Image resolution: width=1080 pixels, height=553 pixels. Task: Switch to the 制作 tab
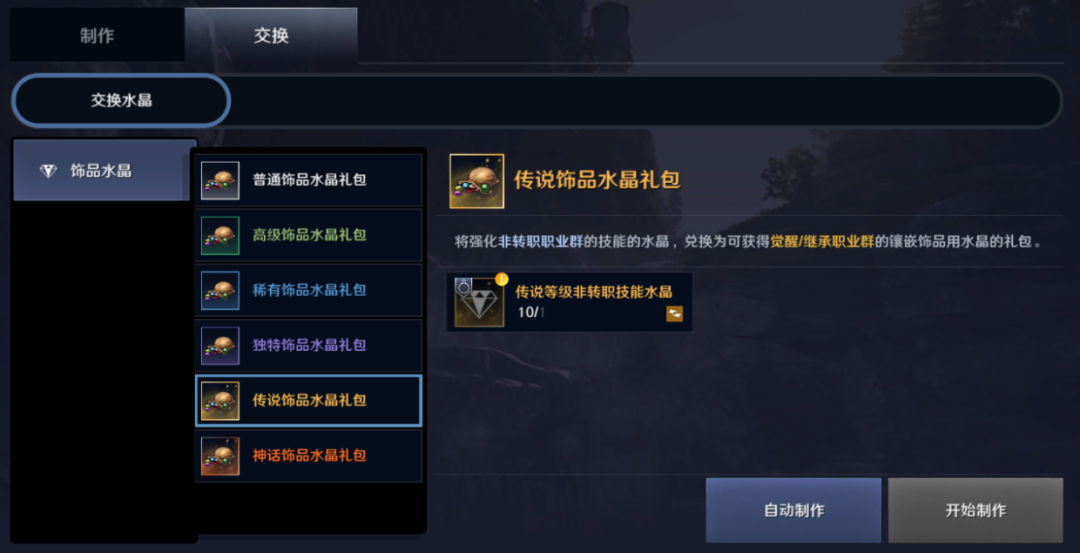[97, 35]
